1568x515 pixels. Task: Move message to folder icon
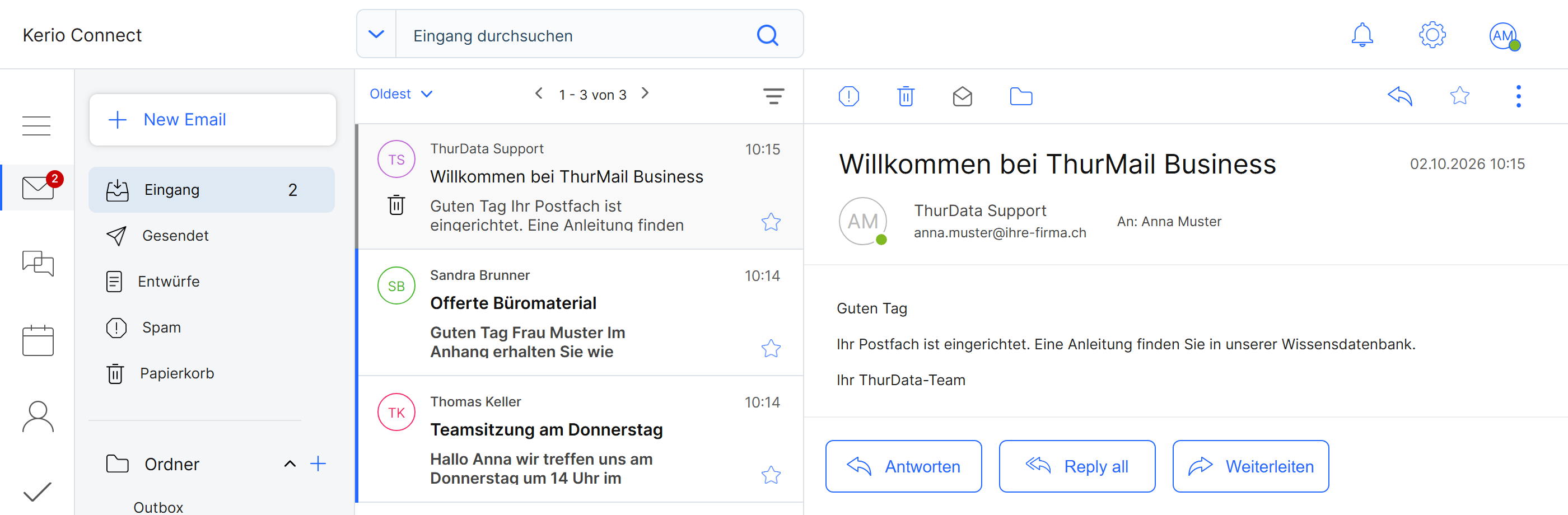click(1021, 96)
